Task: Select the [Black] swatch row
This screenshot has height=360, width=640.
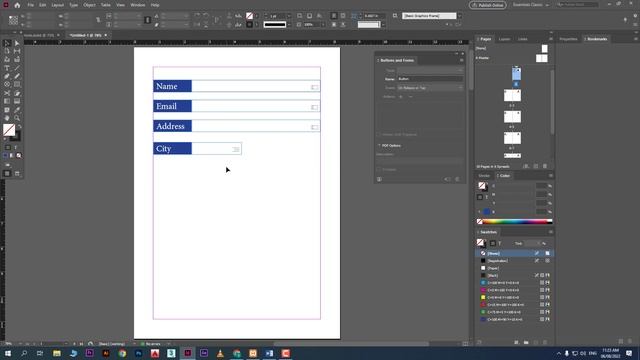Action: click(515, 276)
